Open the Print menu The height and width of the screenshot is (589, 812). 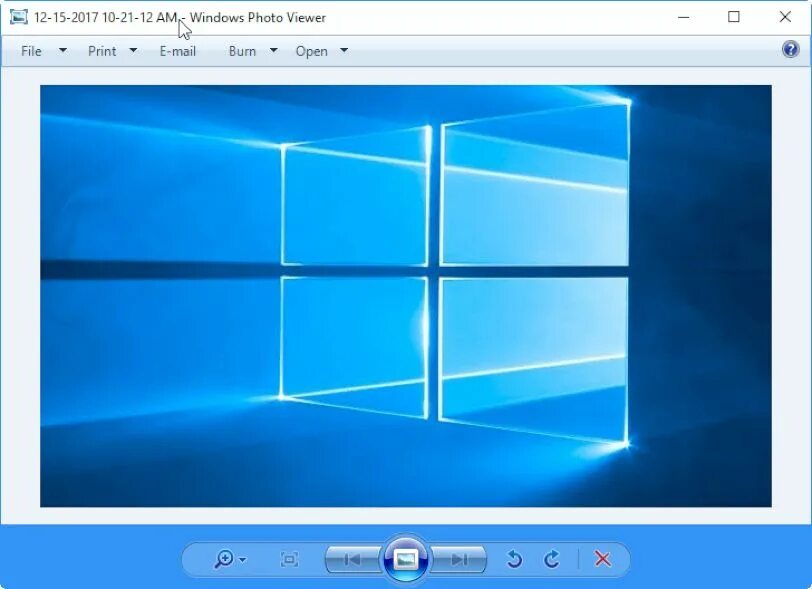102,51
